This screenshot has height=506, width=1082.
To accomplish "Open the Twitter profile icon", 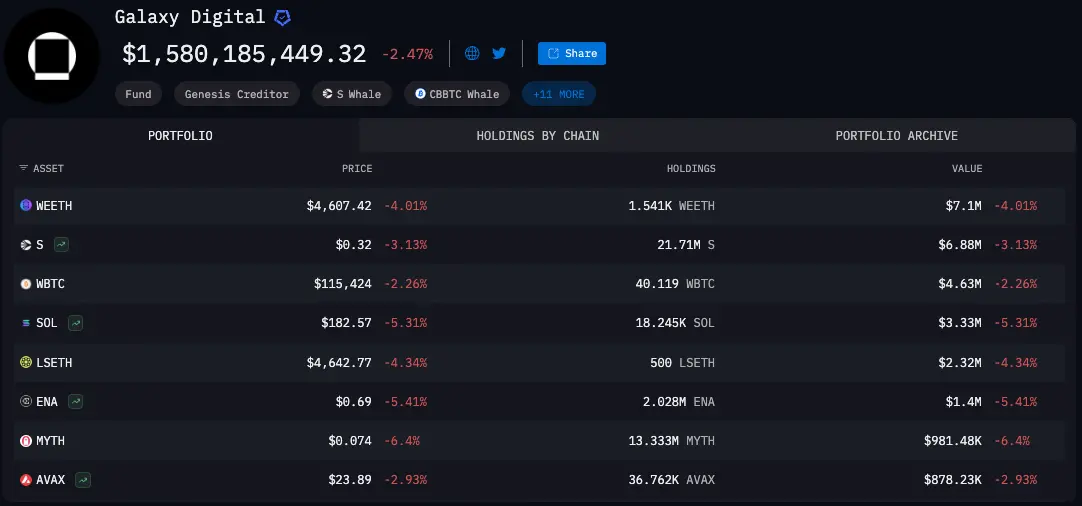I will [x=499, y=53].
